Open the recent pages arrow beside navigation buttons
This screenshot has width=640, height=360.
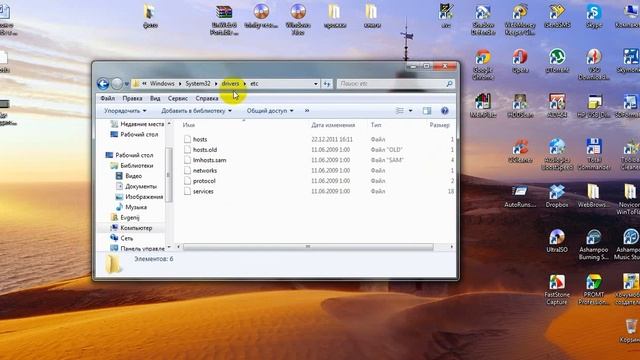coord(127,84)
